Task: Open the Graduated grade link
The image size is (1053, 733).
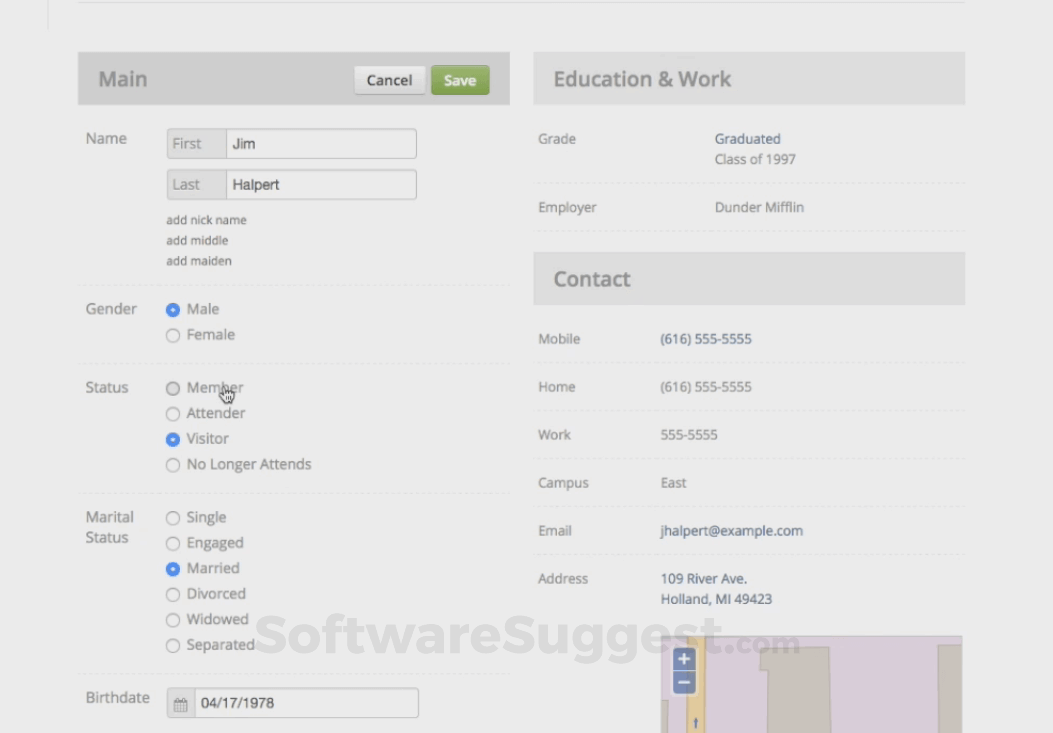Action: (x=747, y=139)
